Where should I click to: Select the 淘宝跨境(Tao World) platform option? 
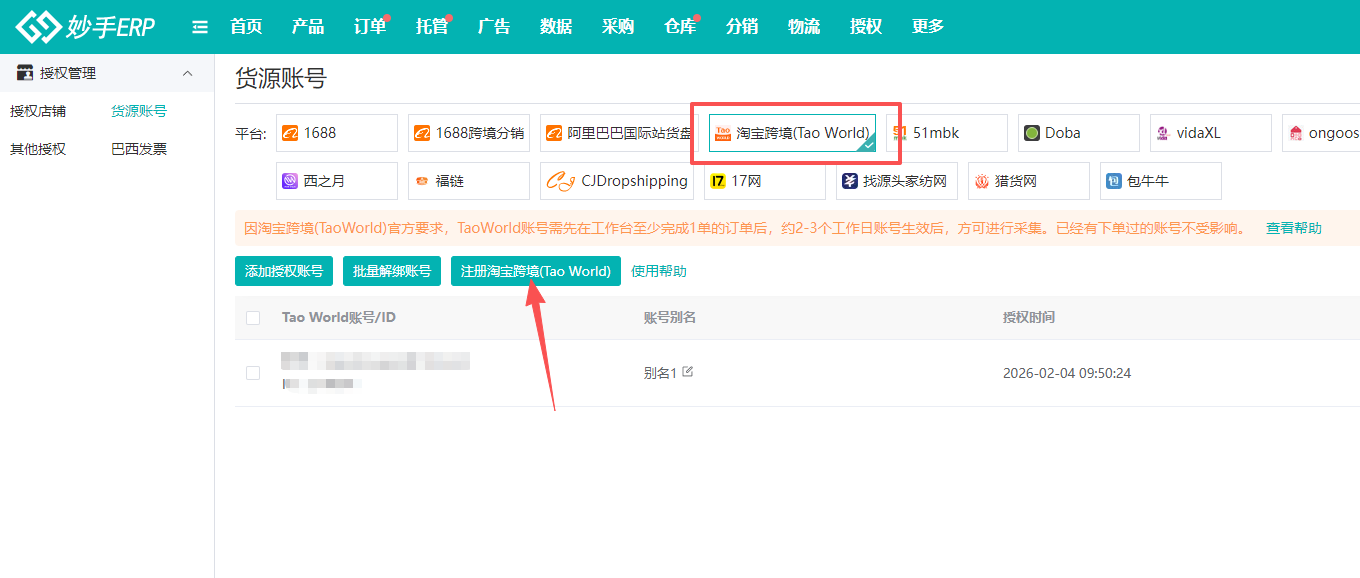[792, 133]
